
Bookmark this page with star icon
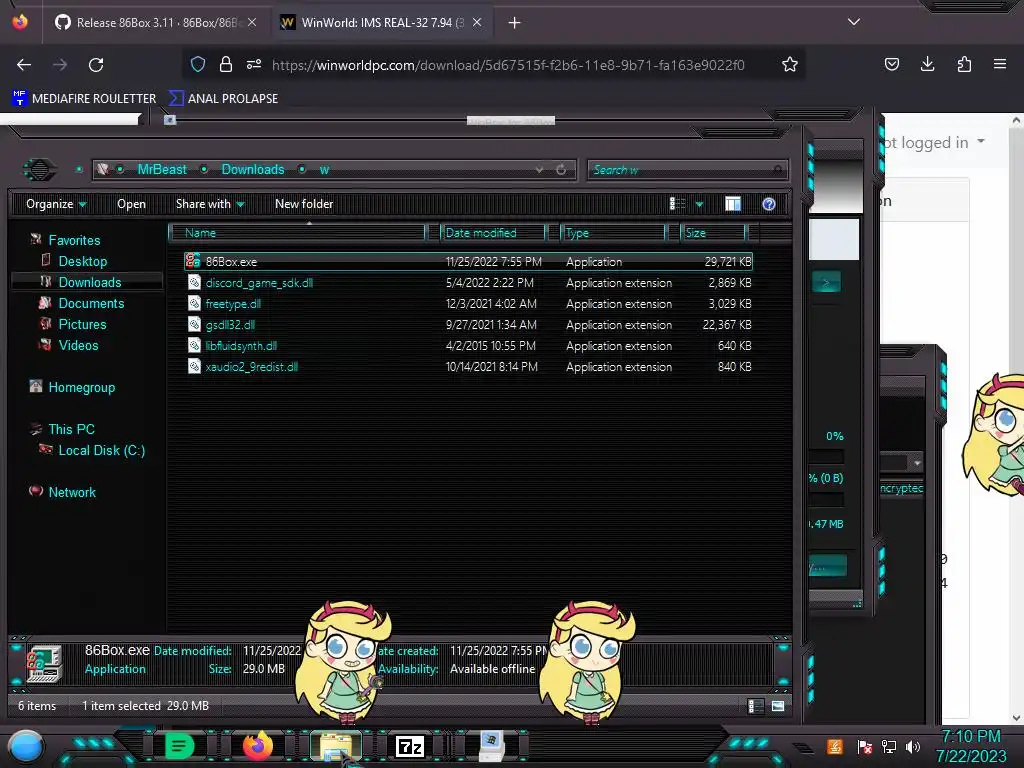coord(790,64)
